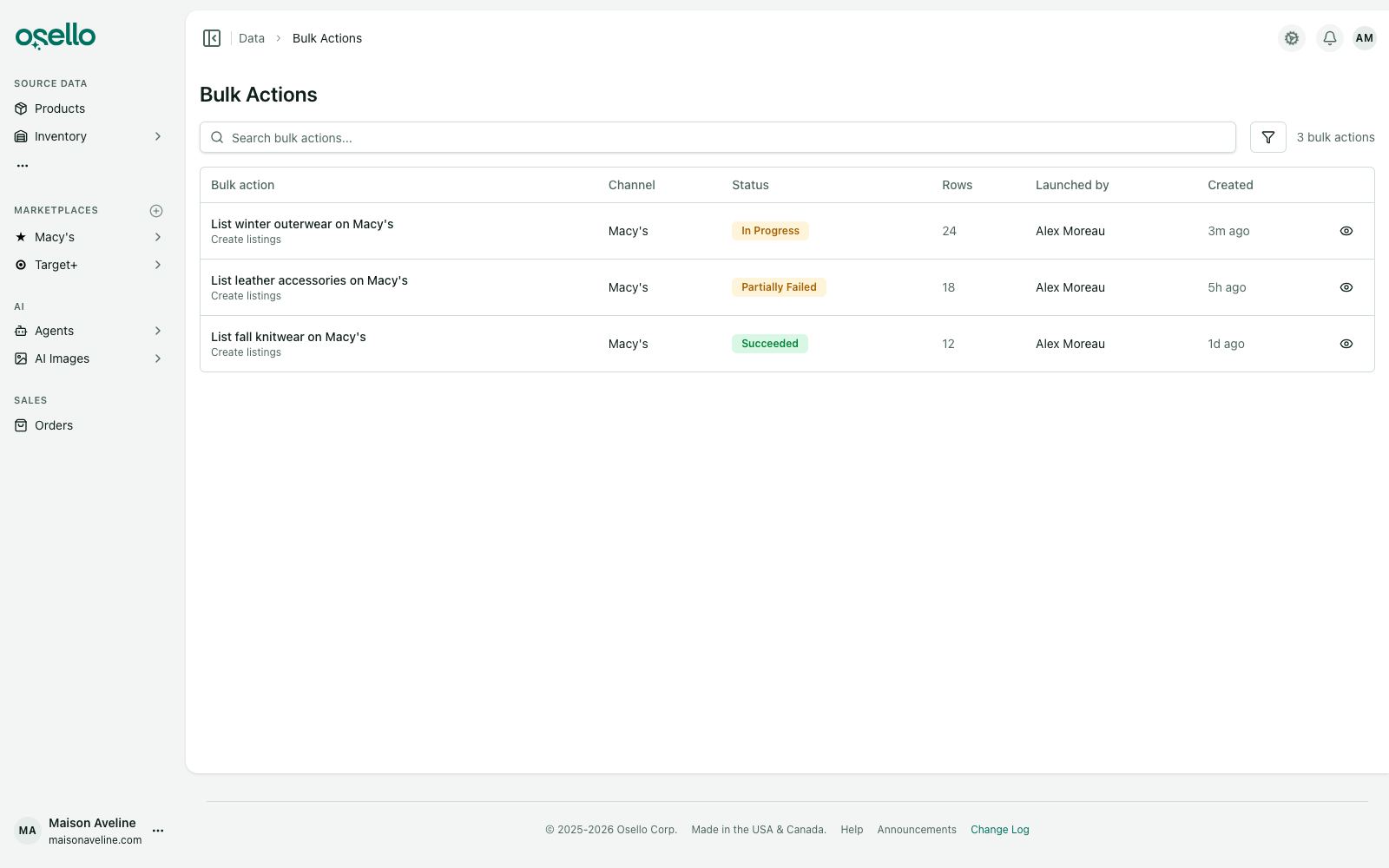Open List winter outerwear on Macy's row
Image resolution: width=1389 pixels, height=868 pixels.
787,231
